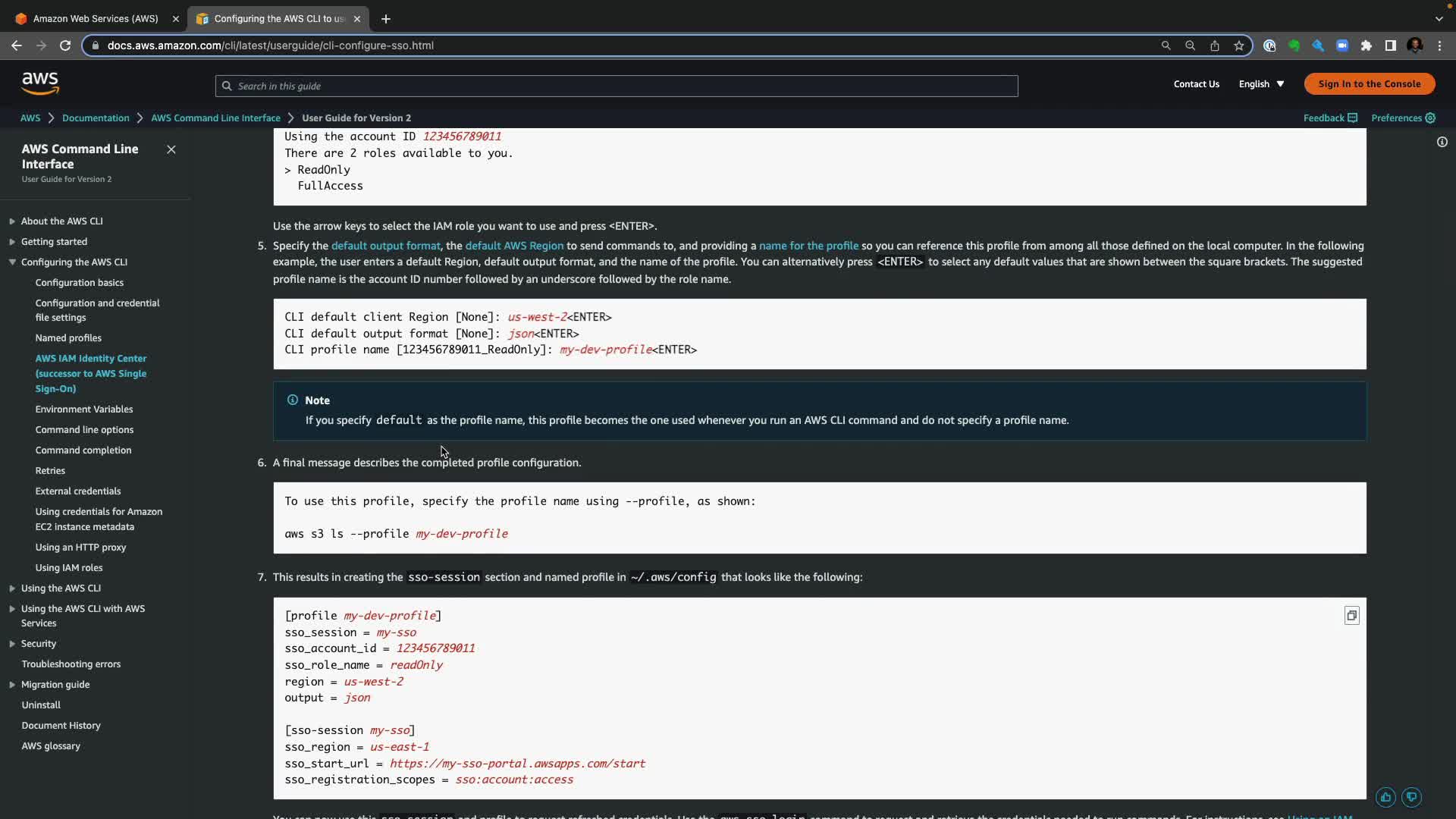Image resolution: width=1456 pixels, height=819 pixels.
Task: Follow the default output format link
Action: (385, 246)
